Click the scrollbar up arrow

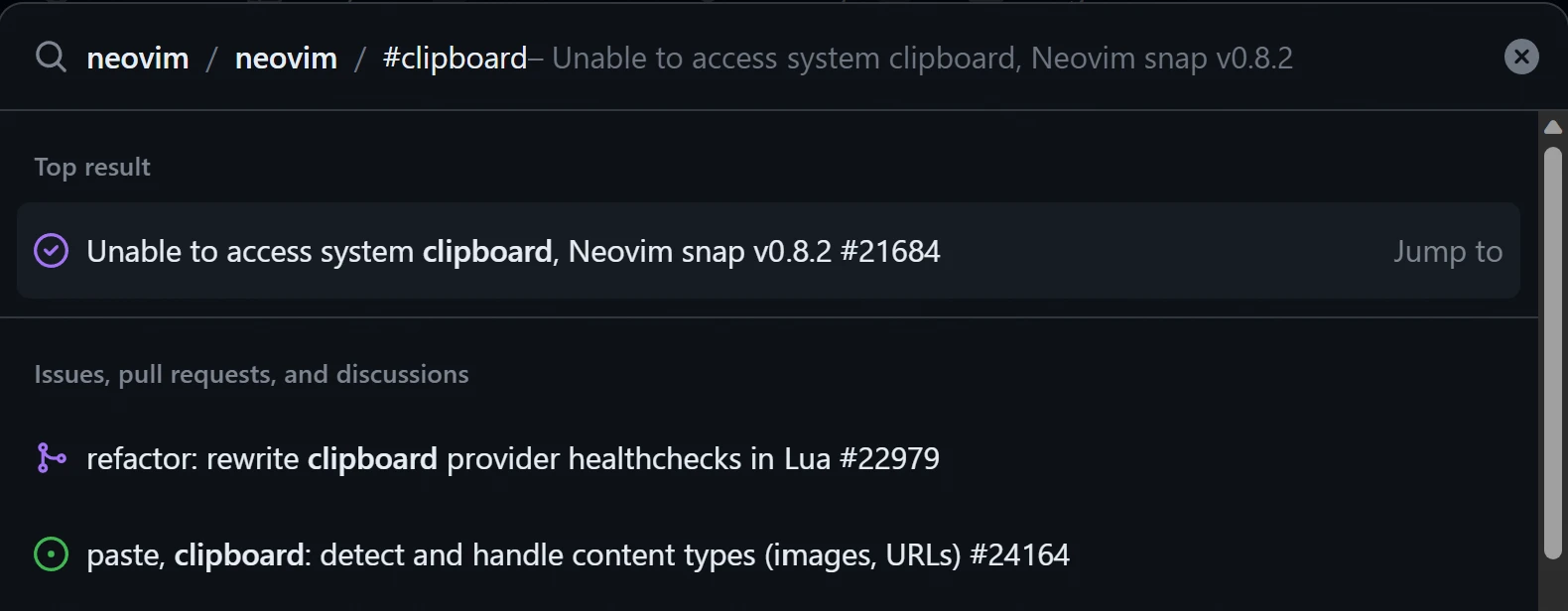[1553, 127]
